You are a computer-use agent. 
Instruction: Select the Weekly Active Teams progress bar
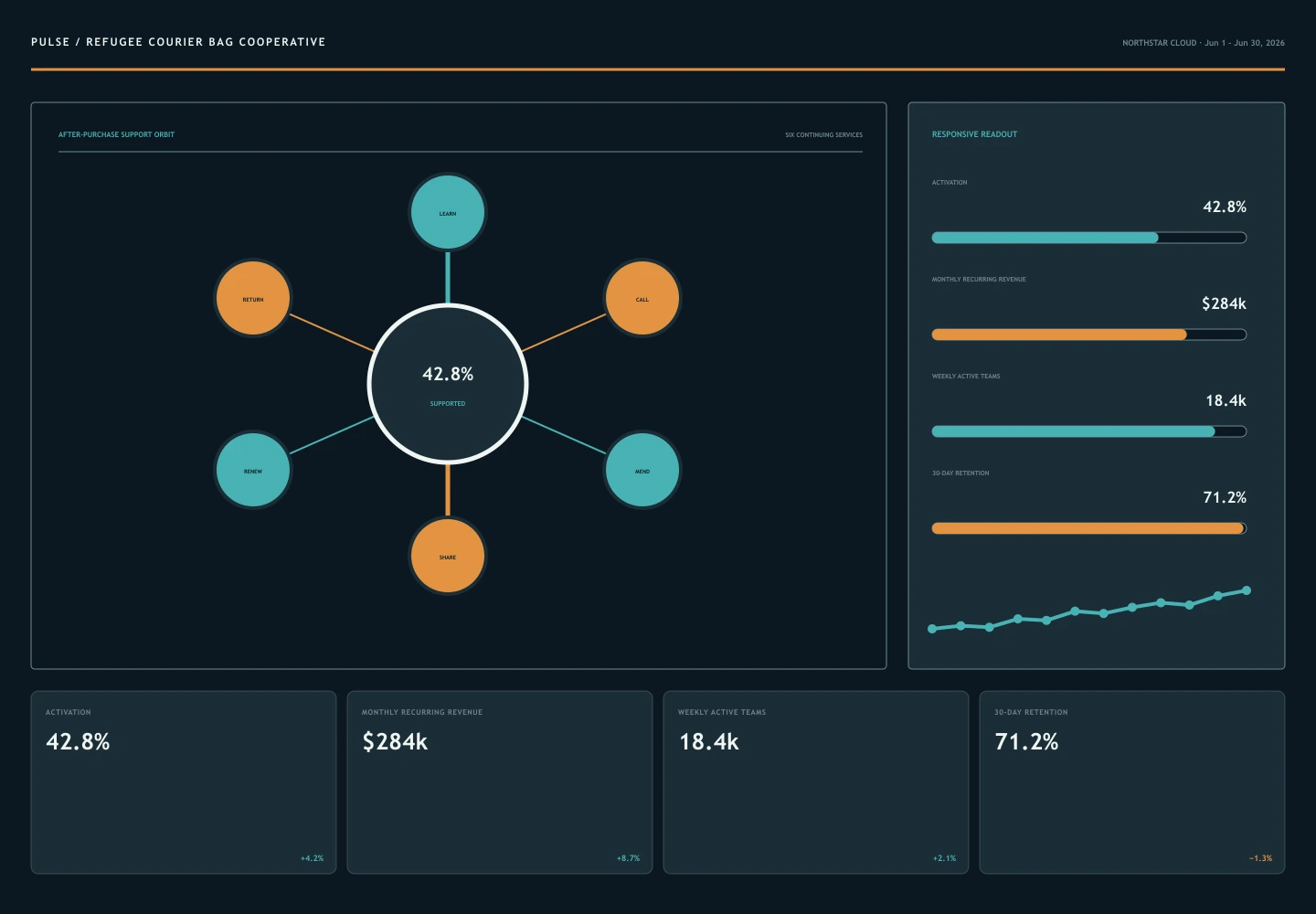coord(1089,431)
